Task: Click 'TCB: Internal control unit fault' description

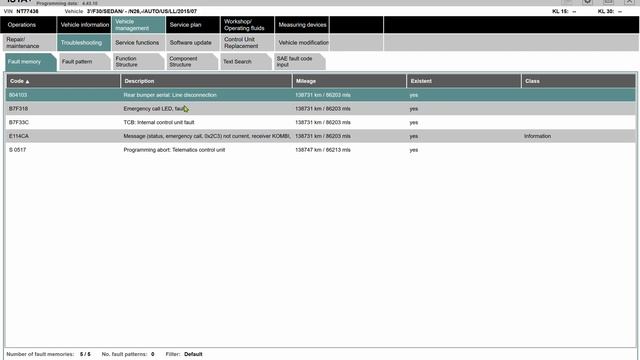Action: [x=159, y=122]
